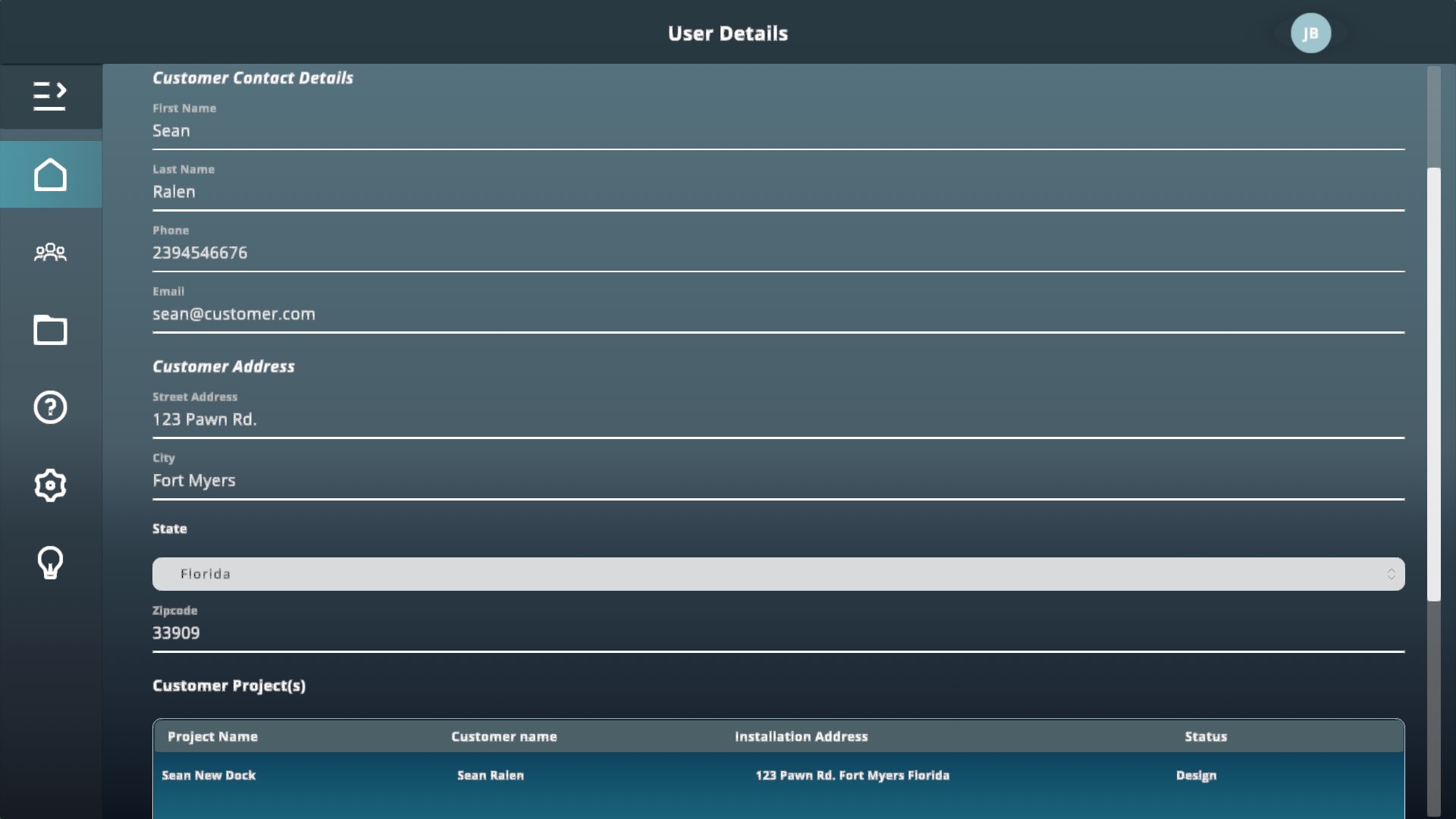Edit the Zipcode field 33909
The height and width of the screenshot is (819, 1456).
(778, 633)
